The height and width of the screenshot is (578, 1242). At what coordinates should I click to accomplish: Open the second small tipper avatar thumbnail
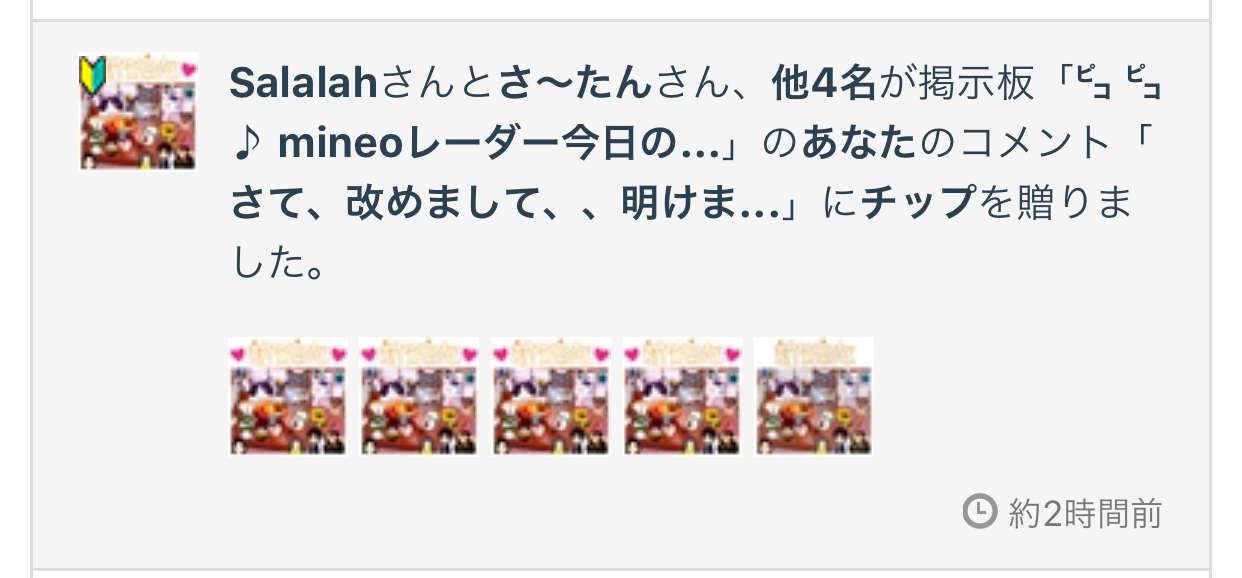point(419,396)
